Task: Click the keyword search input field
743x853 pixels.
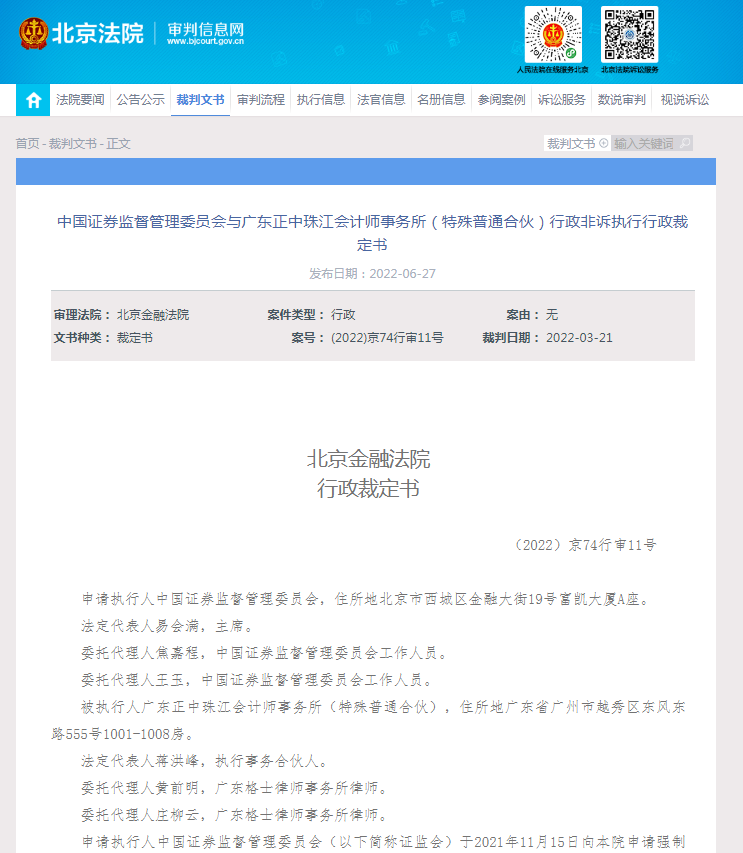Action: pos(645,144)
